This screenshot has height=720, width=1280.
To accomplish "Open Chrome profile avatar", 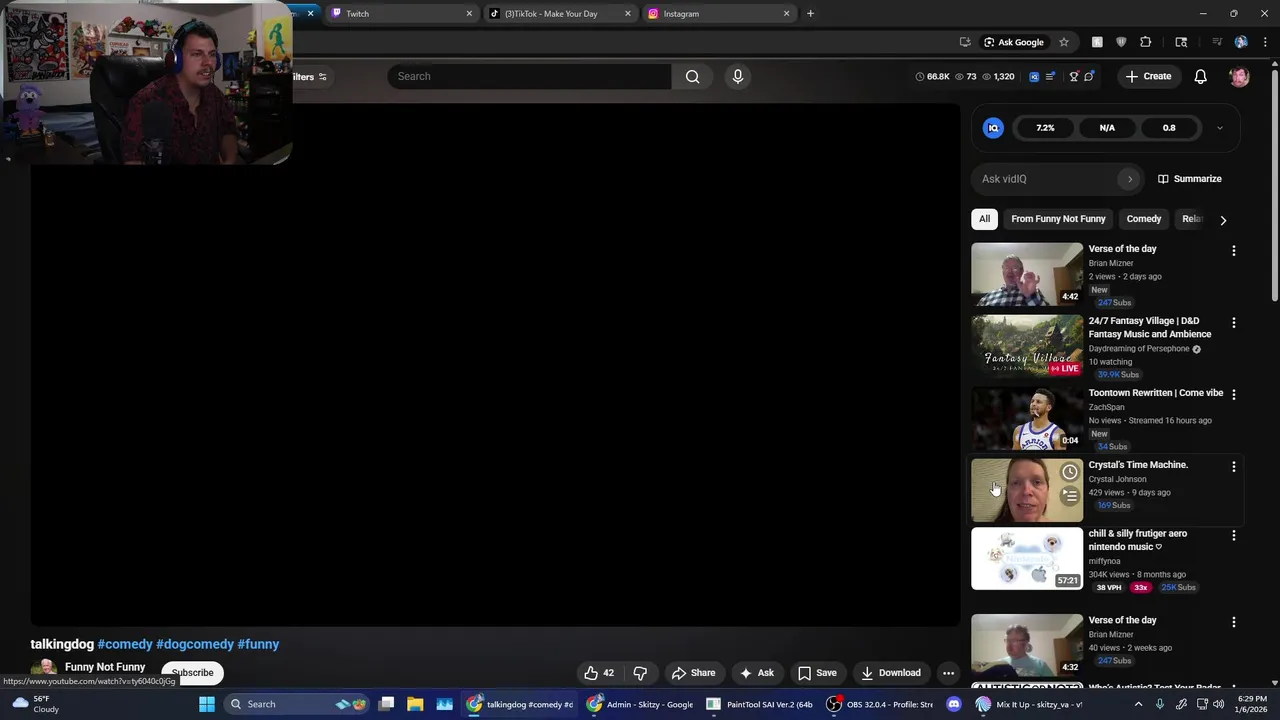I will [1241, 42].
